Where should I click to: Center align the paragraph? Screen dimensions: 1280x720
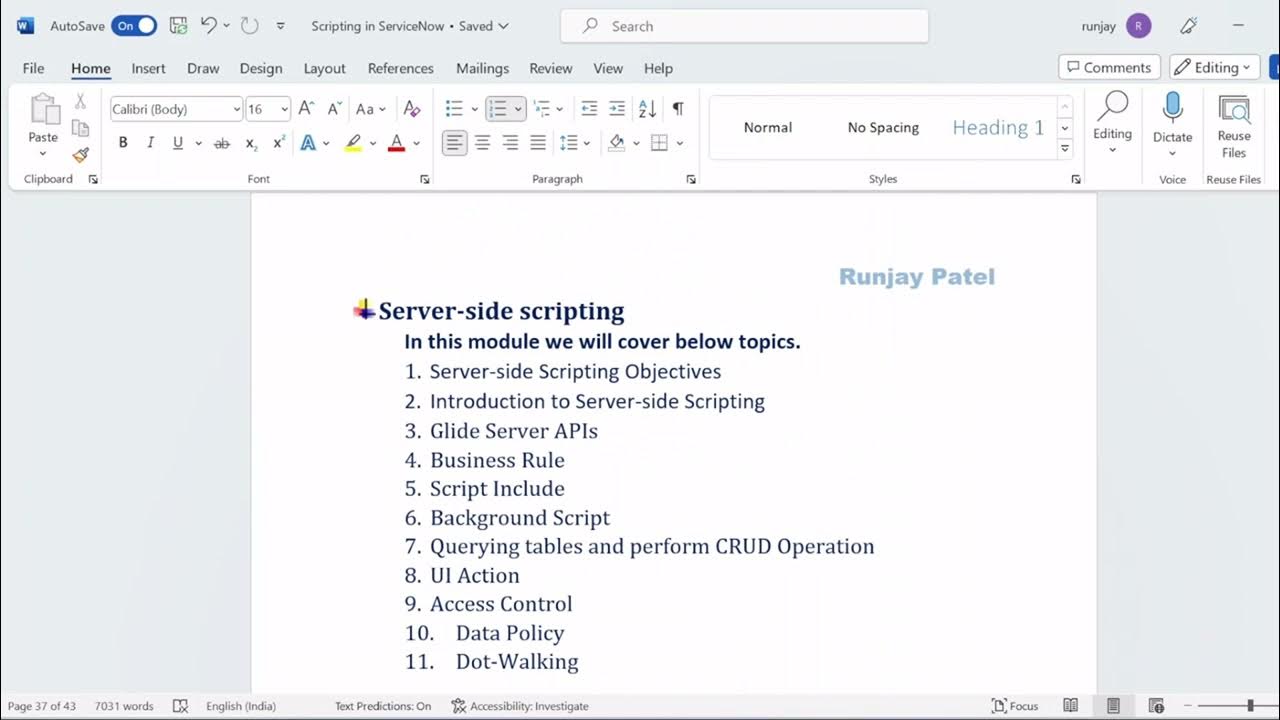tap(482, 143)
